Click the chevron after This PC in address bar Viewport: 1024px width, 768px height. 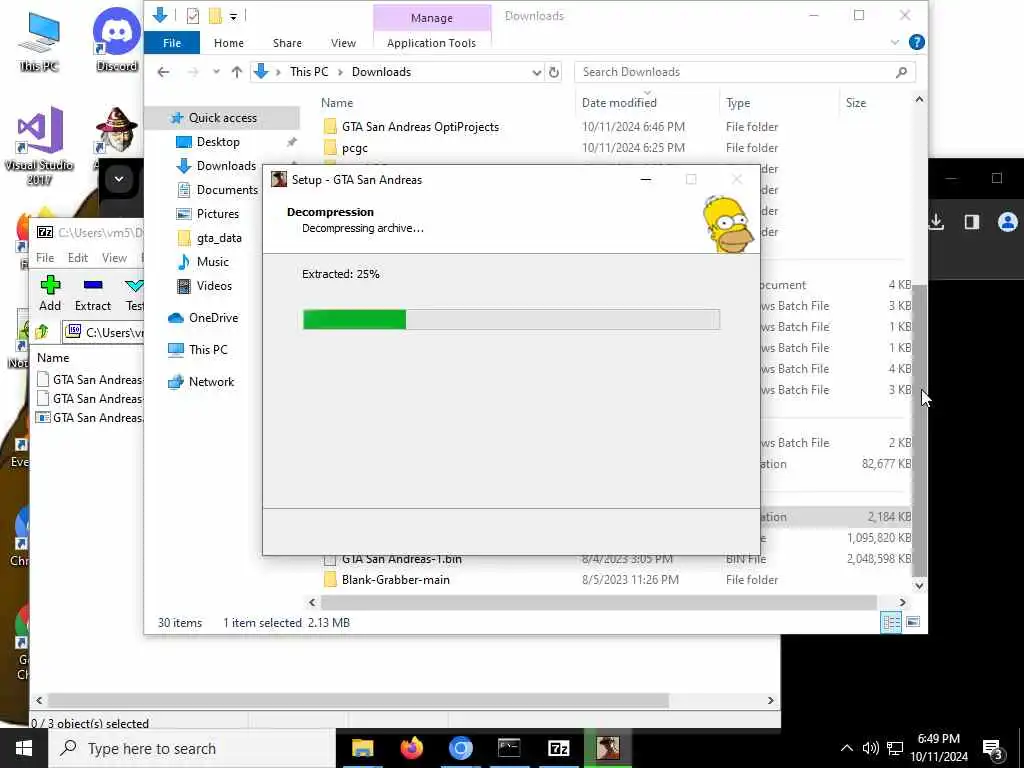click(340, 72)
